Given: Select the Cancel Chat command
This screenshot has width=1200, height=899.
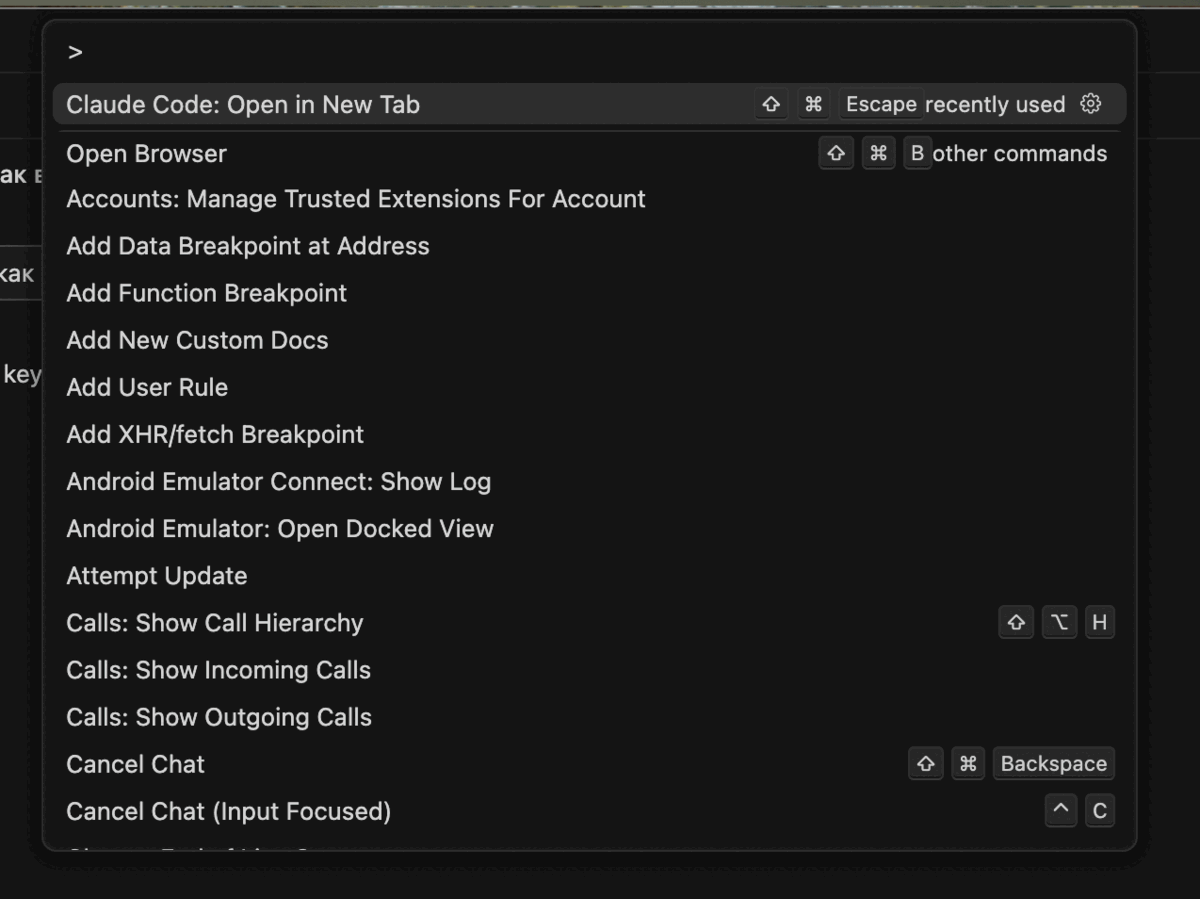Looking at the screenshot, I should tap(590, 763).
